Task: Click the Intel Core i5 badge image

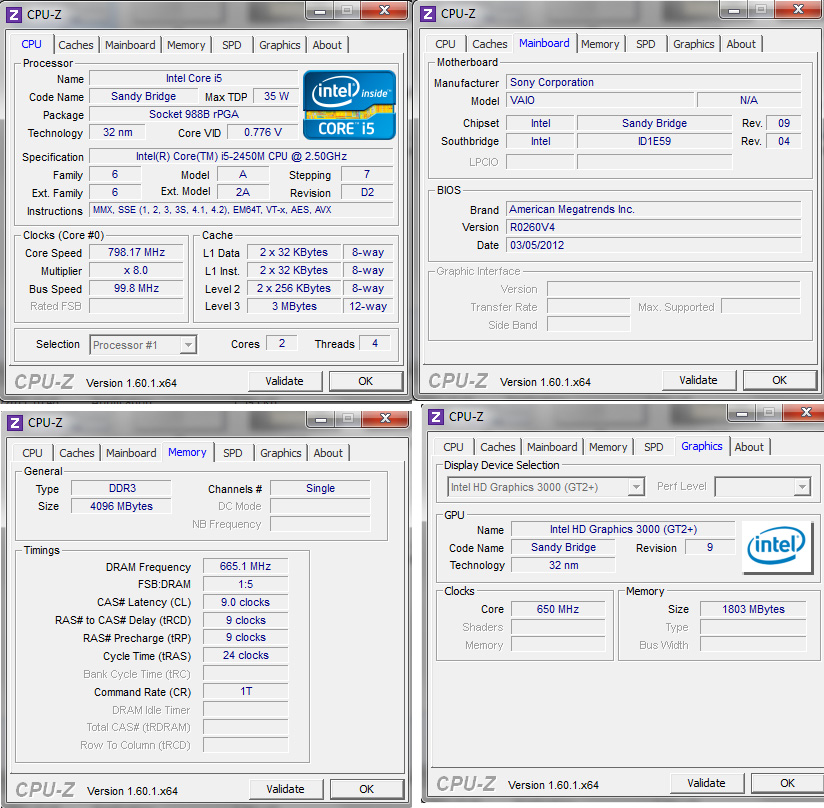Action: [x=349, y=104]
